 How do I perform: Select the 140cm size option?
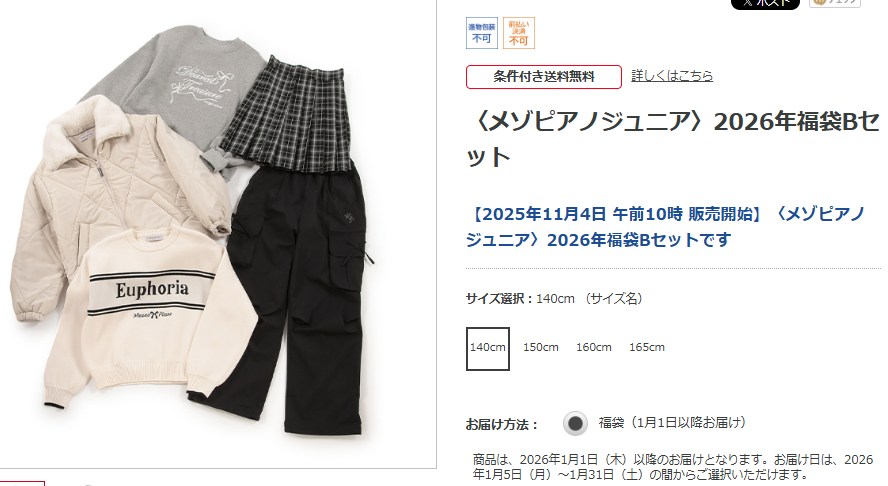click(488, 348)
